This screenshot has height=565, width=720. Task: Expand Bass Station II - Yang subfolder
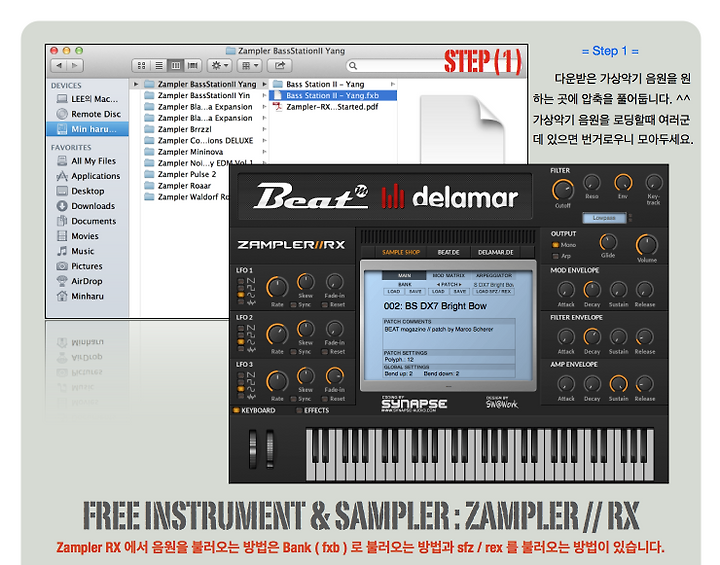click(x=393, y=85)
